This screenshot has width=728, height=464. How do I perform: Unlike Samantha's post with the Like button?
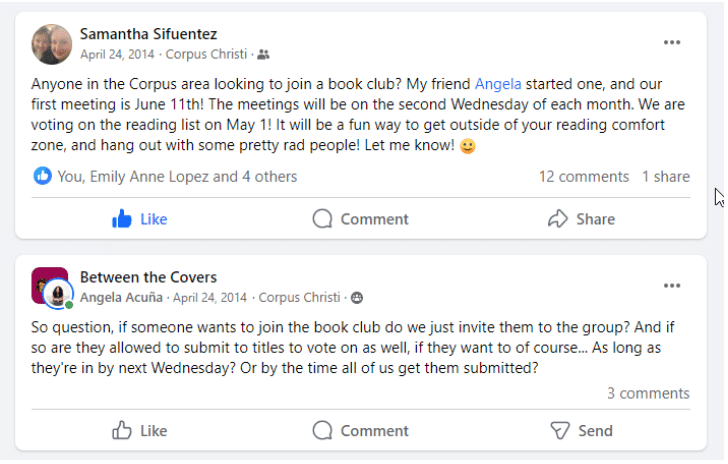click(x=140, y=219)
